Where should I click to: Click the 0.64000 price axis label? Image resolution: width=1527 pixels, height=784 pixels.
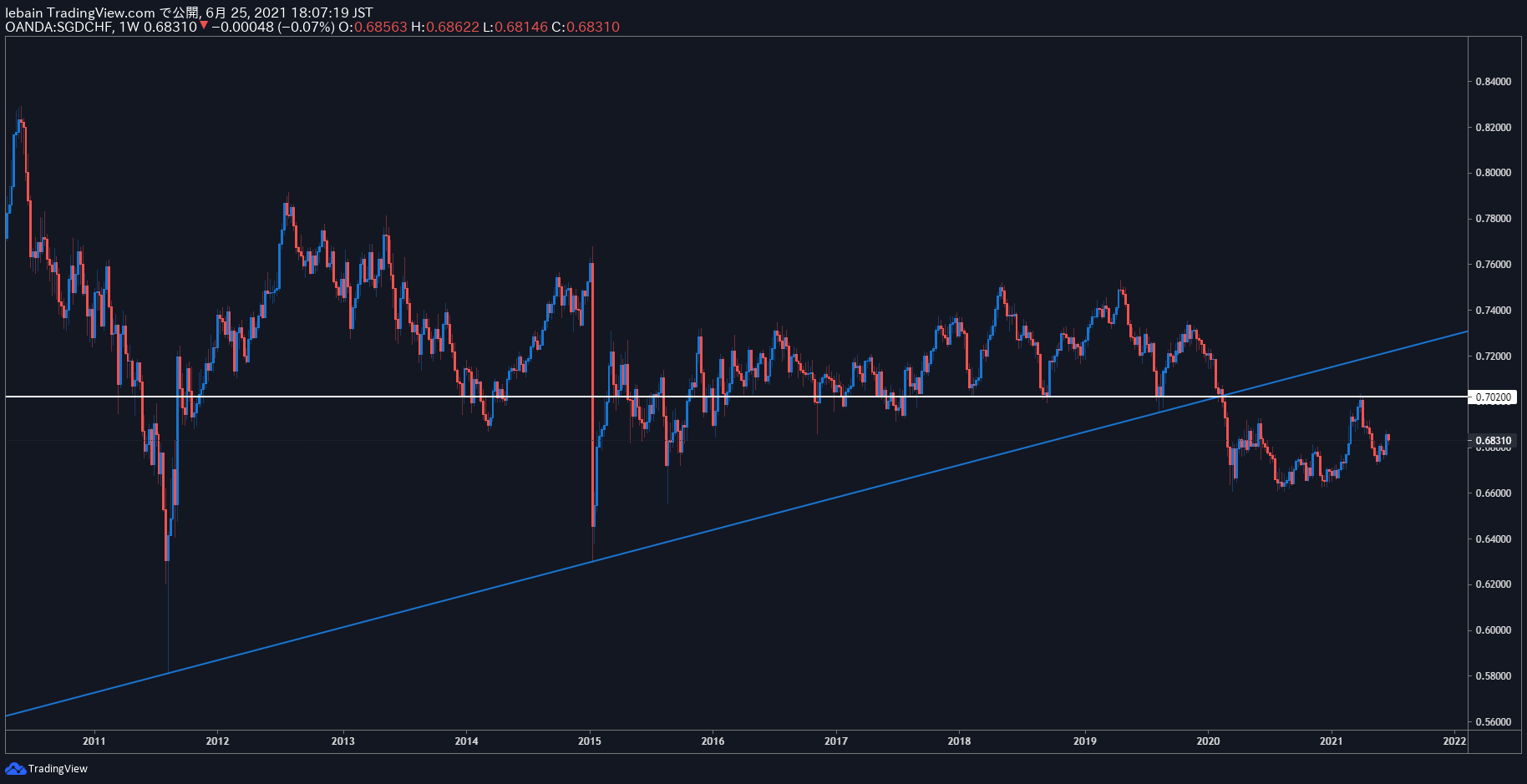point(1493,539)
